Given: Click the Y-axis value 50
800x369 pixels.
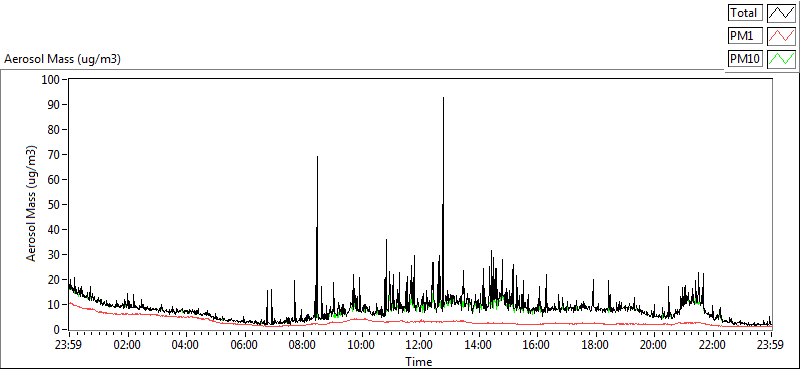Looking at the screenshot, I should 55,205.
